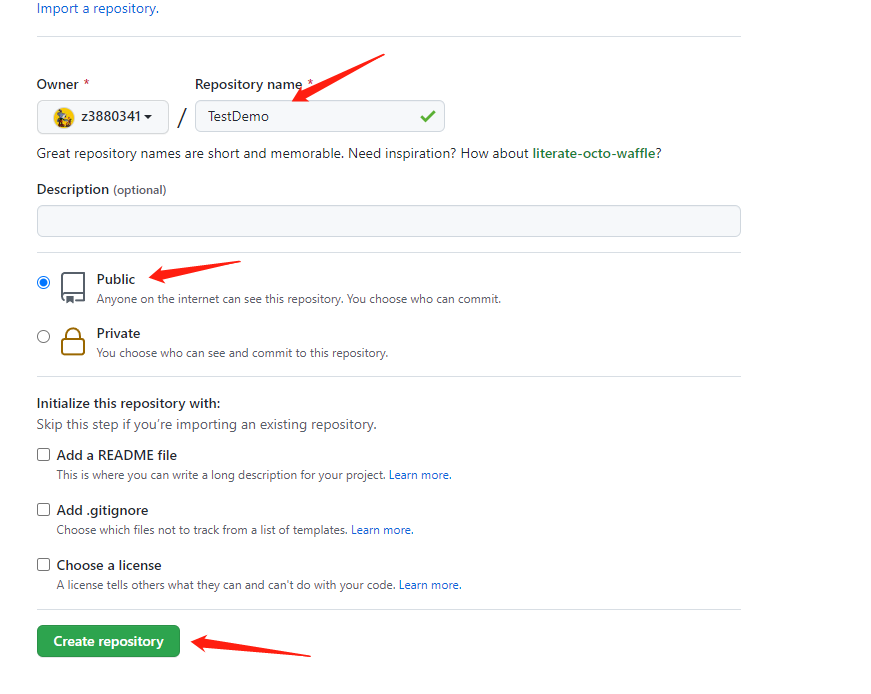Enable Choose a license checkbox
This screenshot has height=694, width=871.
click(x=43, y=565)
